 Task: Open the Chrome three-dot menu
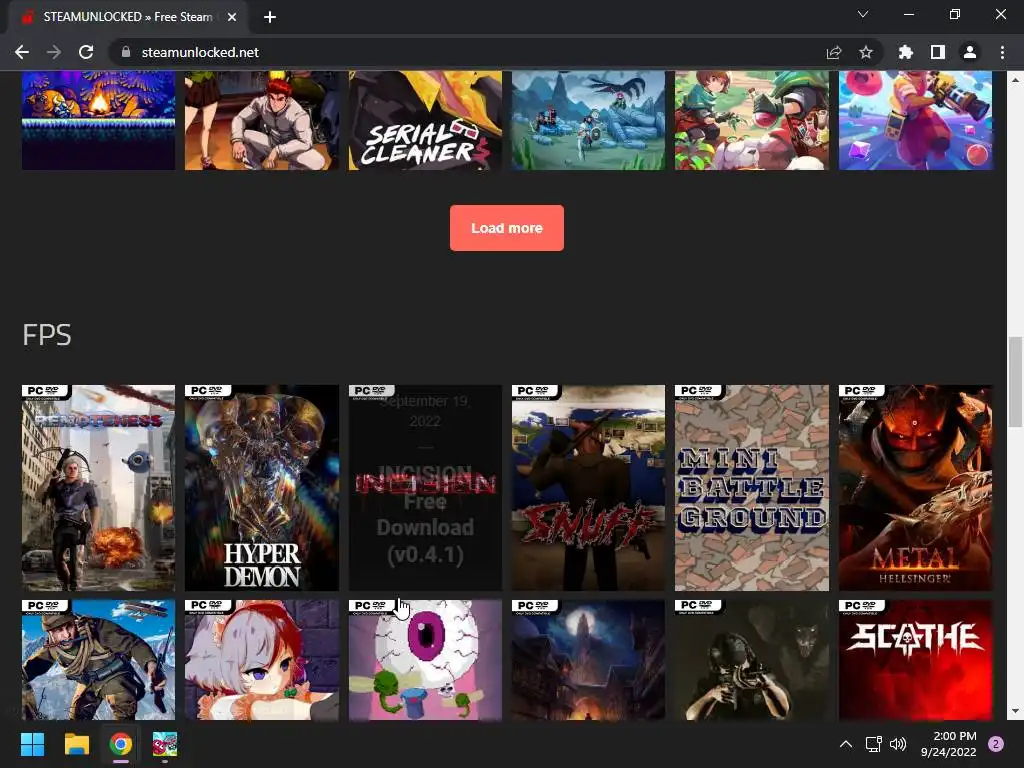pyautogui.click(x=1002, y=52)
